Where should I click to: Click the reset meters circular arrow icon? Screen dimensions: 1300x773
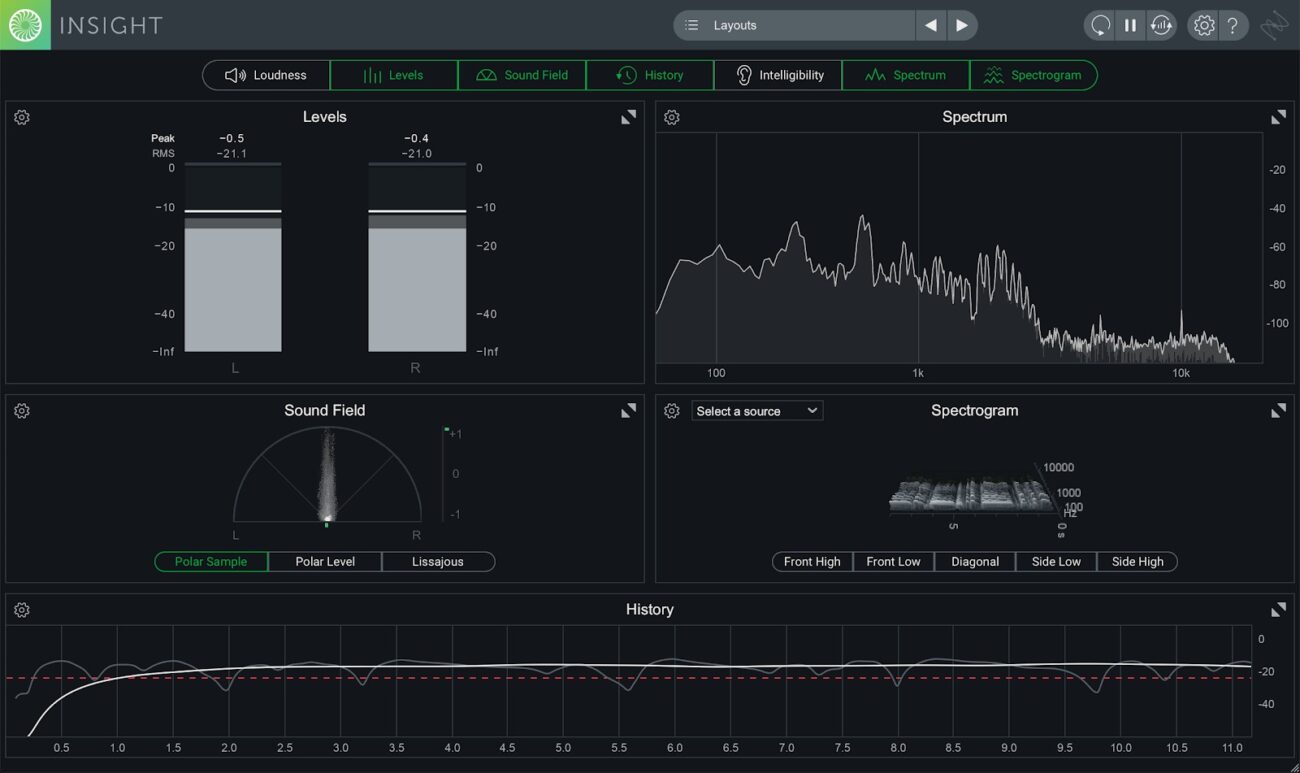click(x=1100, y=26)
